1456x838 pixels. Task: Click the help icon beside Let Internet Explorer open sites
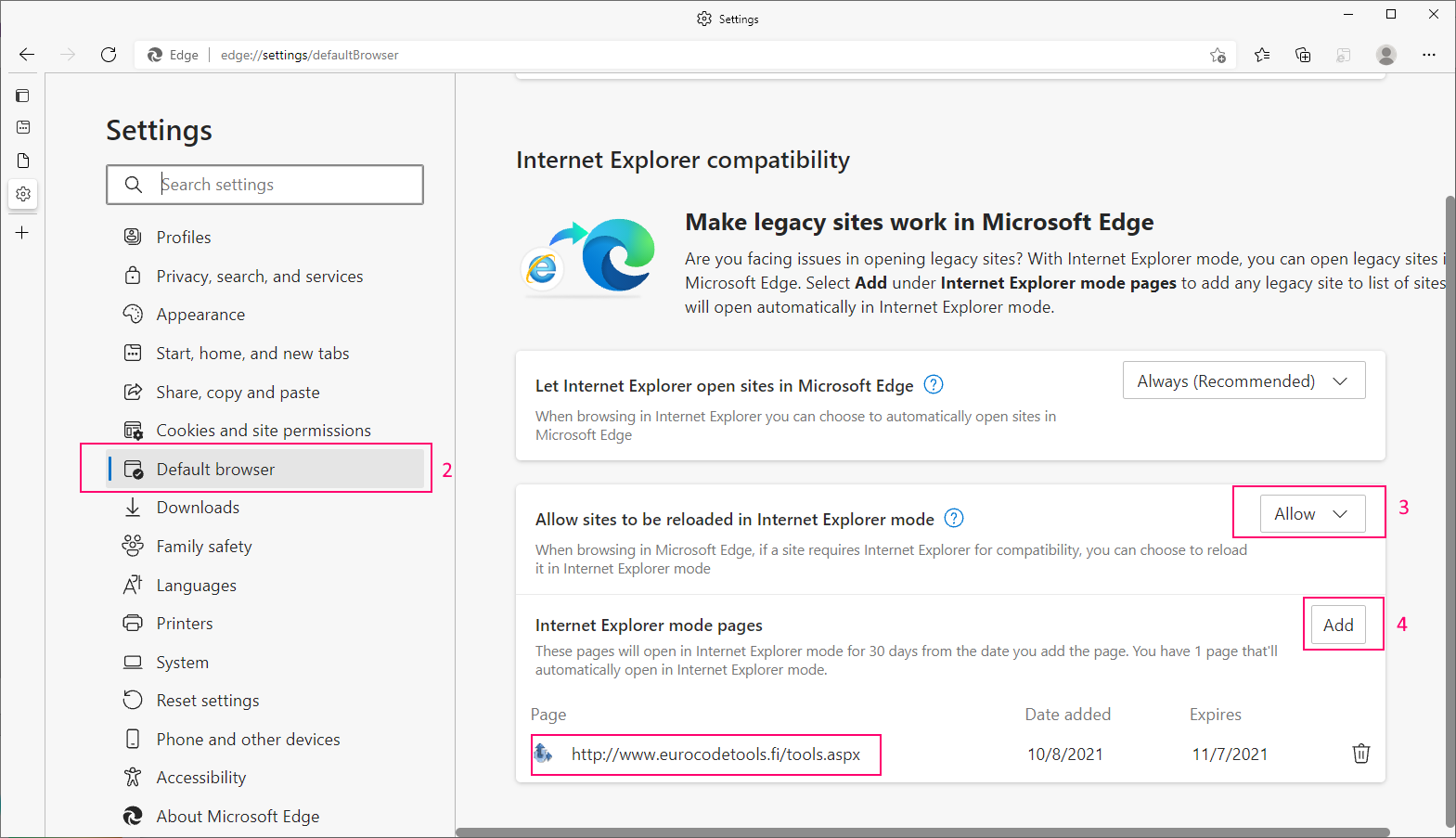[934, 384]
